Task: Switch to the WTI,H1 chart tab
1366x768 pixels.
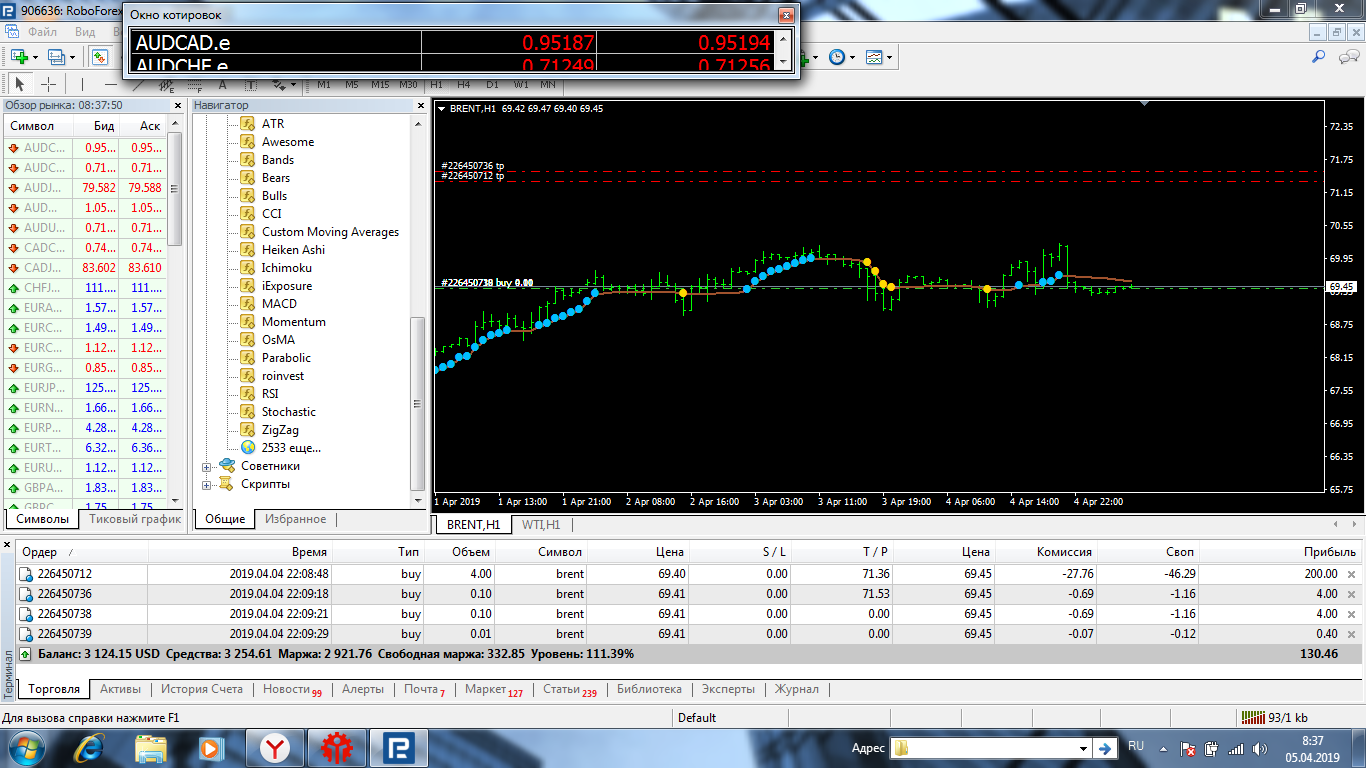Action: point(541,525)
